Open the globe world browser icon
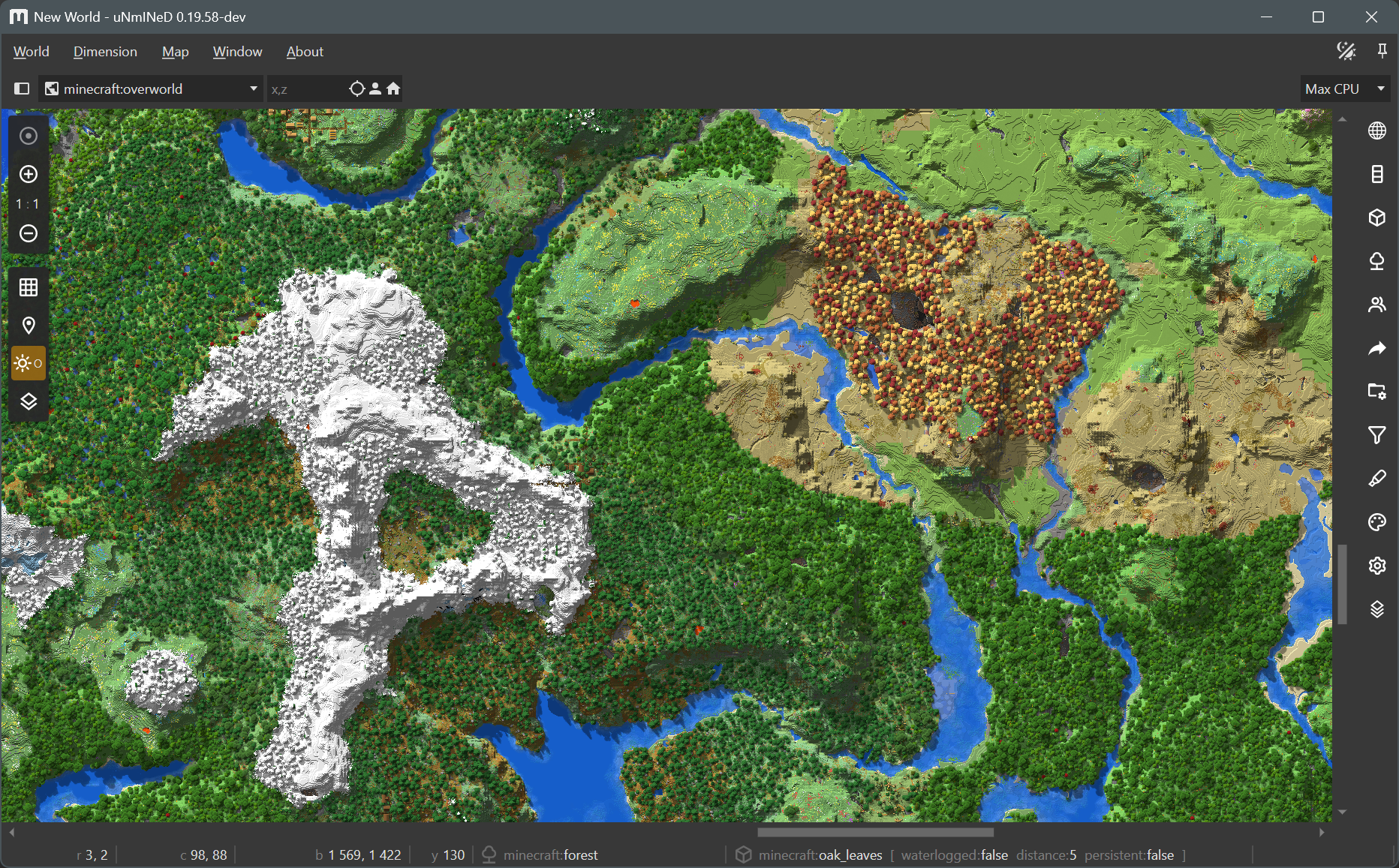 click(1376, 131)
